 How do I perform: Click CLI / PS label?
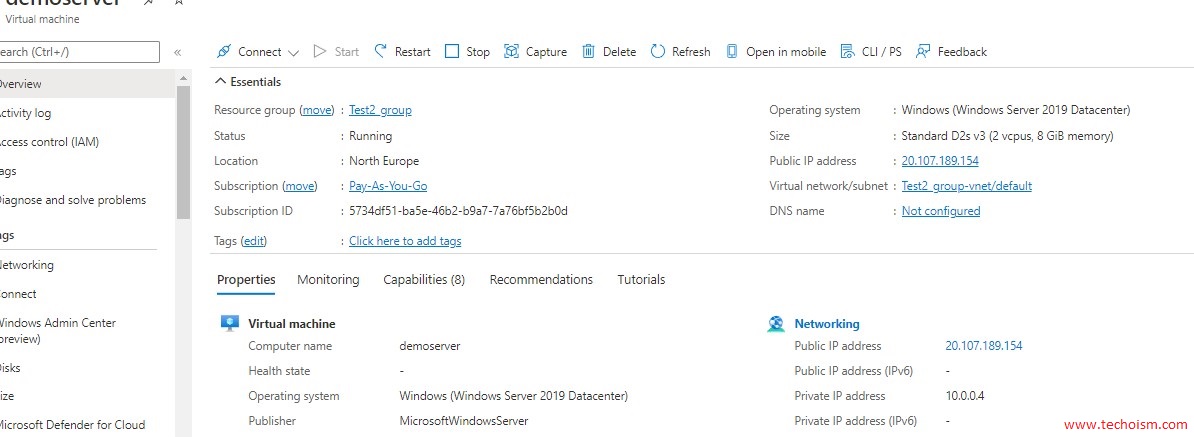882,52
